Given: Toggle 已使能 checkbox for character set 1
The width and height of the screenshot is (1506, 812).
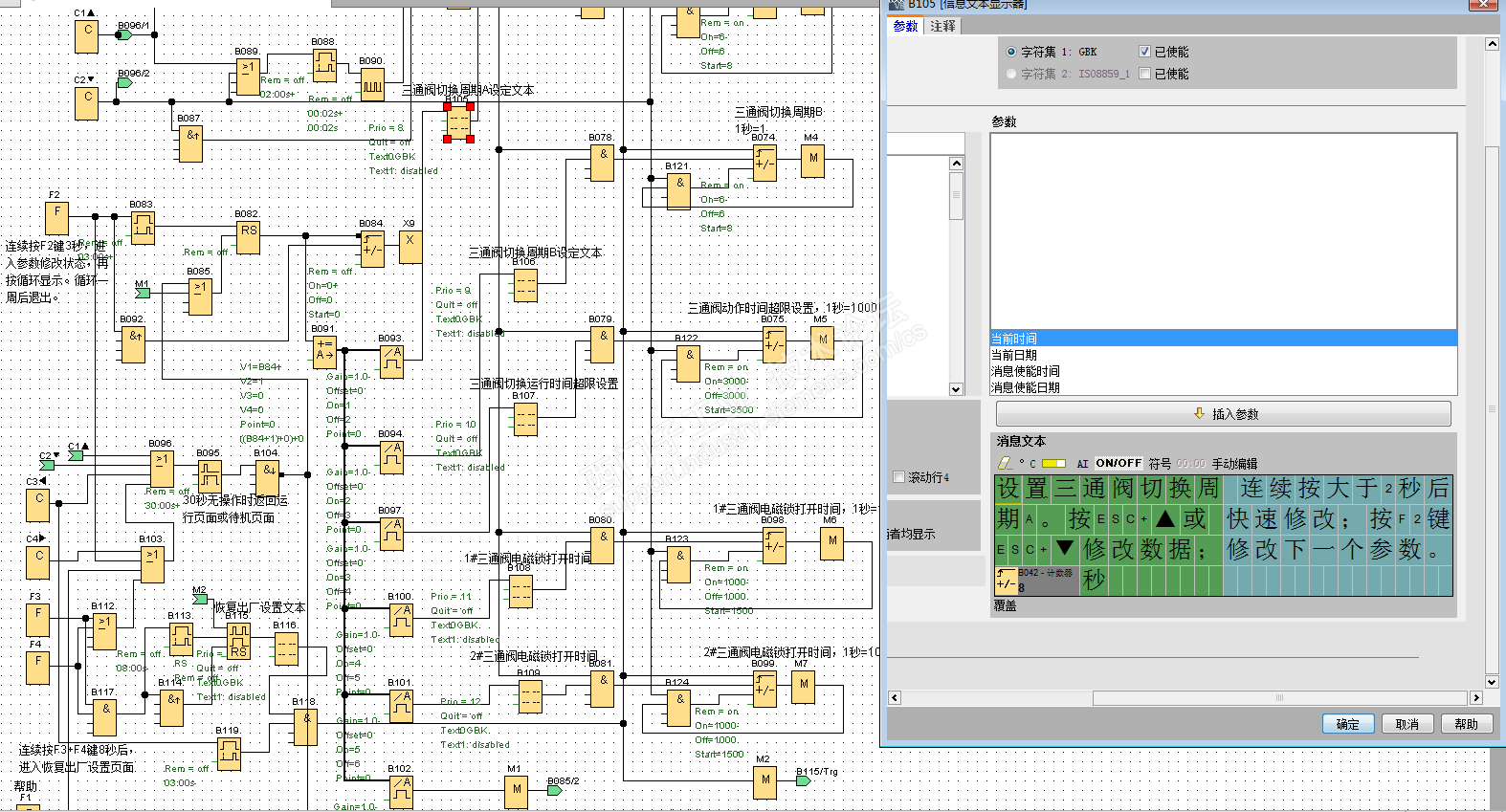Looking at the screenshot, I should [1144, 52].
